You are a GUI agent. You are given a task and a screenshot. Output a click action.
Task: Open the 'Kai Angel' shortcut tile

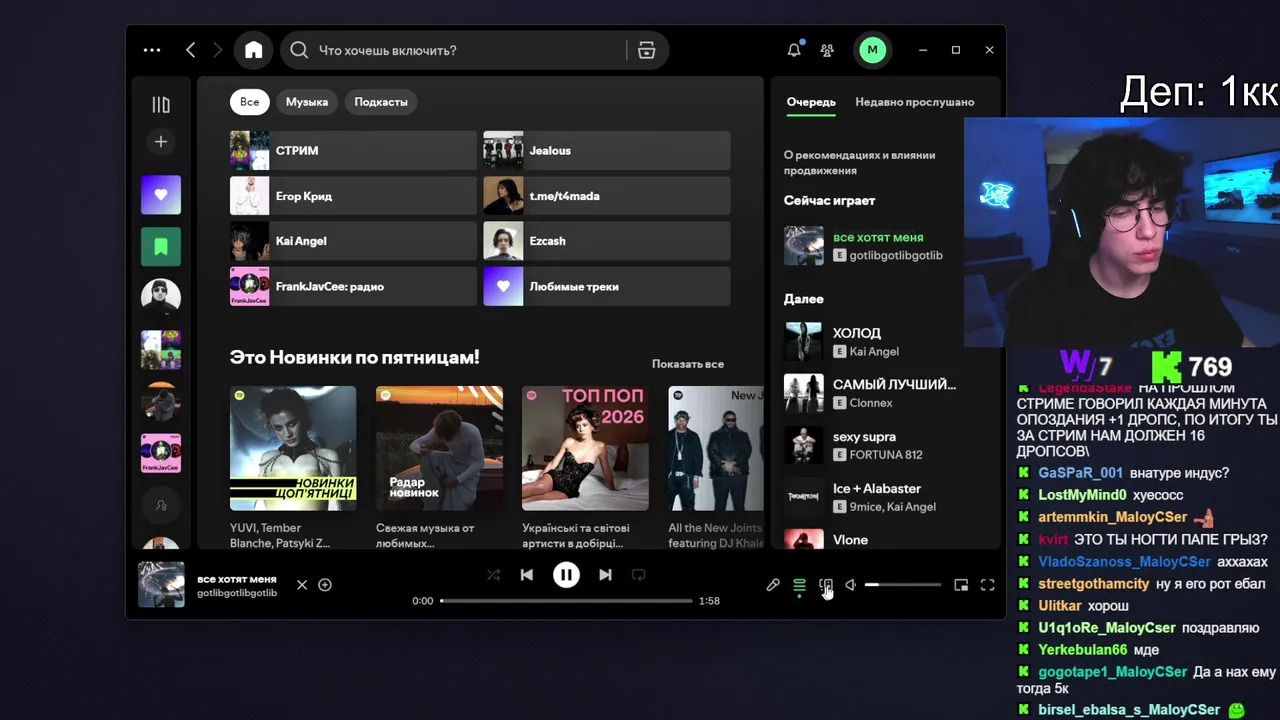coord(353,241)
